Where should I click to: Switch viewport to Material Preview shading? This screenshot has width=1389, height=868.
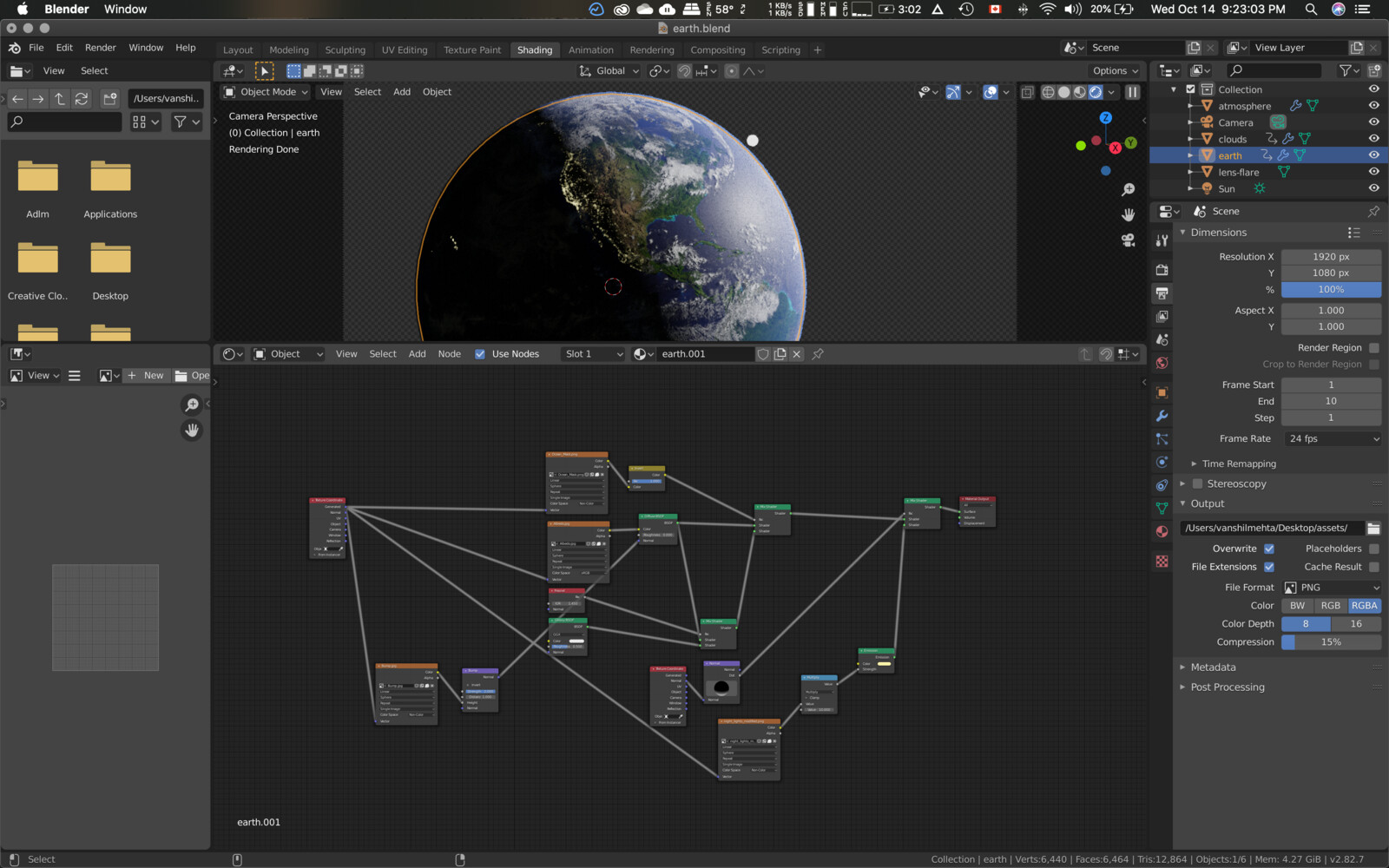point(1079,92)
